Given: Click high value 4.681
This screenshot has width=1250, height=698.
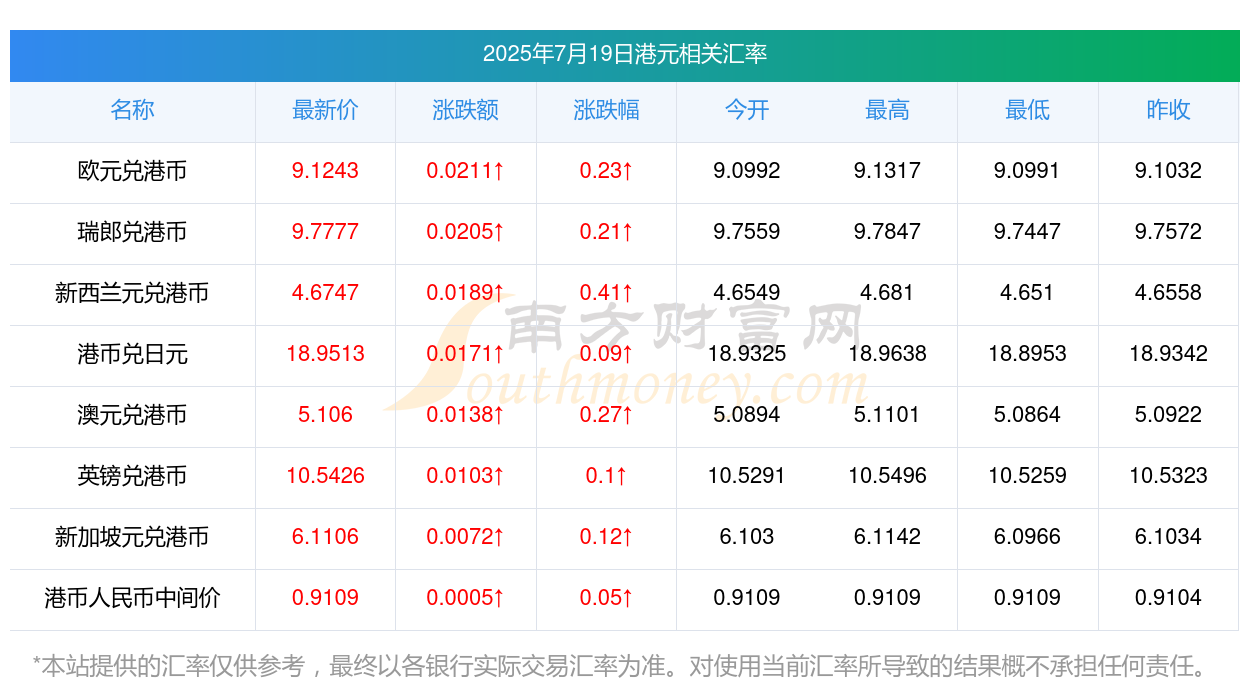Looking at the screenshot, I should [x=887, y=293].
